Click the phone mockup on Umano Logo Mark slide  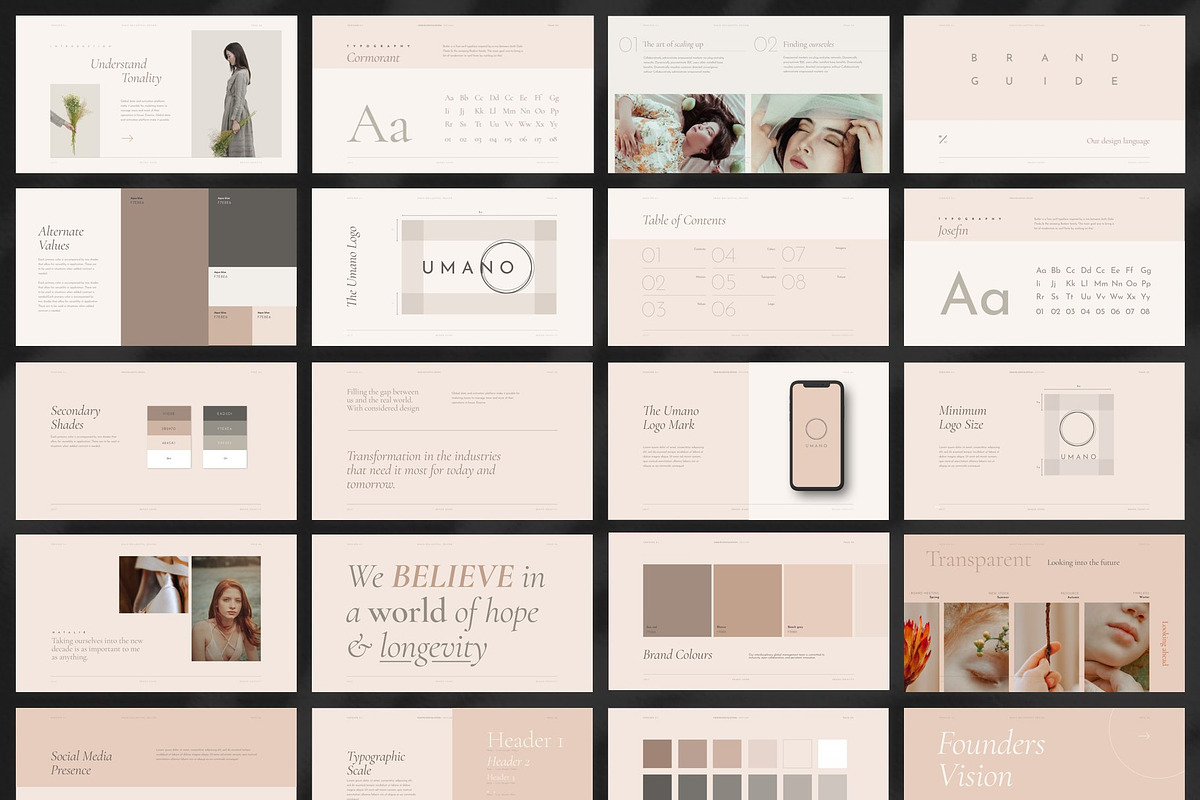(817, 435)
